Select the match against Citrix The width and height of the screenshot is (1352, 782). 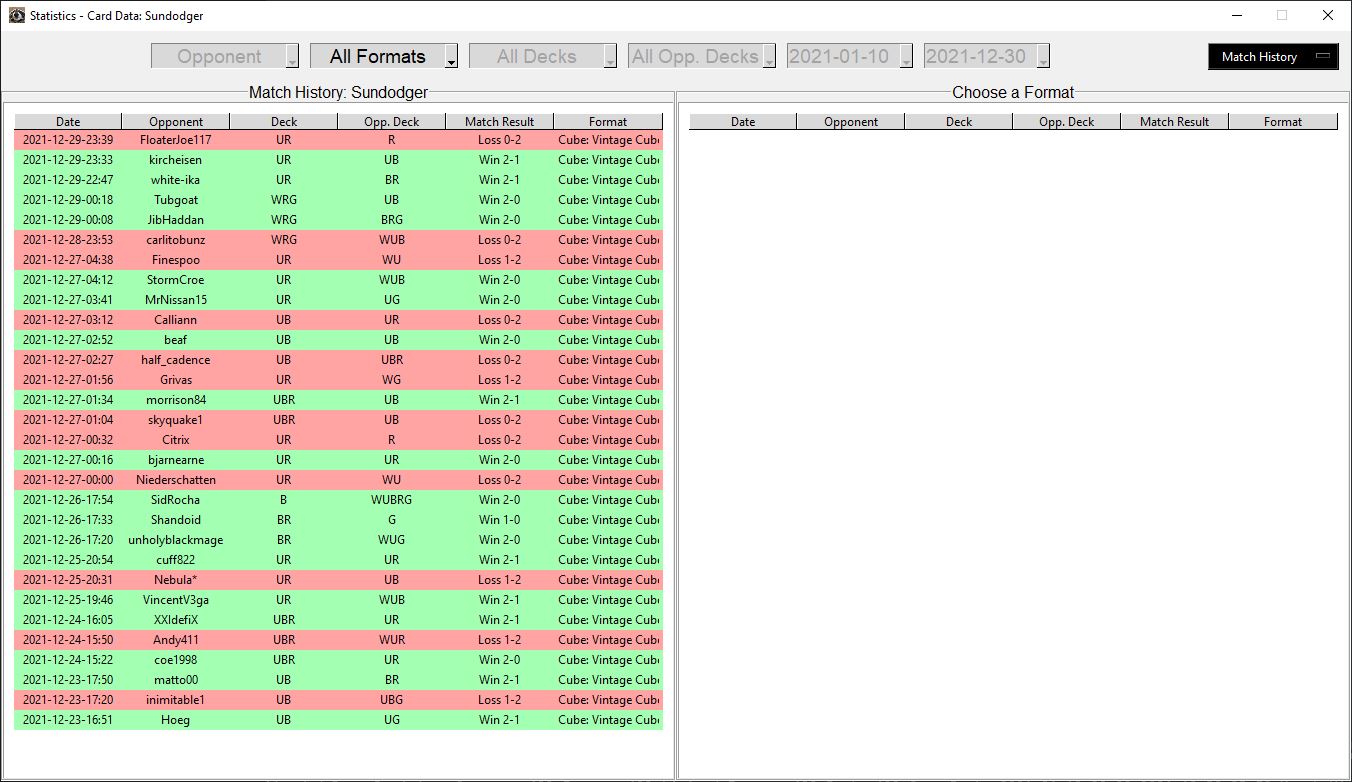point(338,440)
